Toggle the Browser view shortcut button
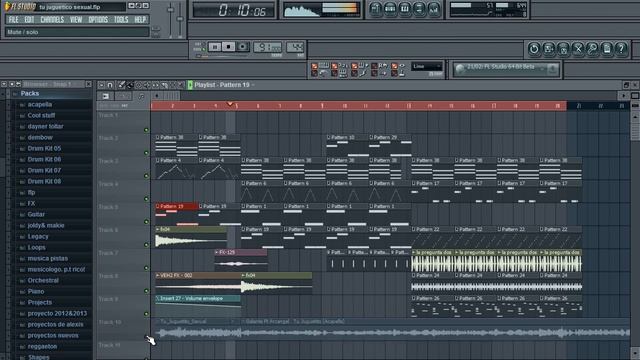The height and width of the screenshot is (360, 640). click(x=419, y=9)
